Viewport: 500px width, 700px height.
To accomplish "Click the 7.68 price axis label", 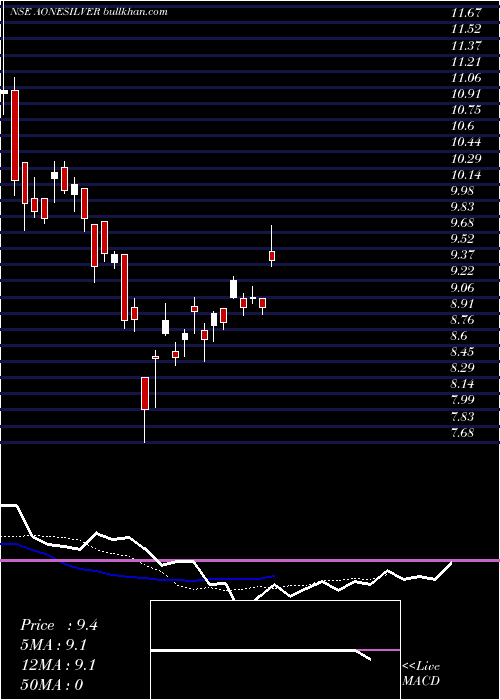I will click(x=463, y=433).
